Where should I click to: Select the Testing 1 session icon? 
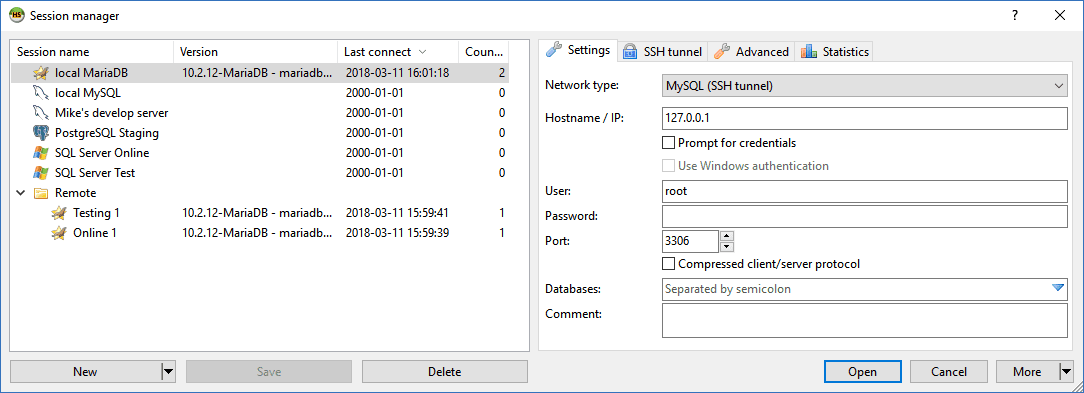coord(58,213)
